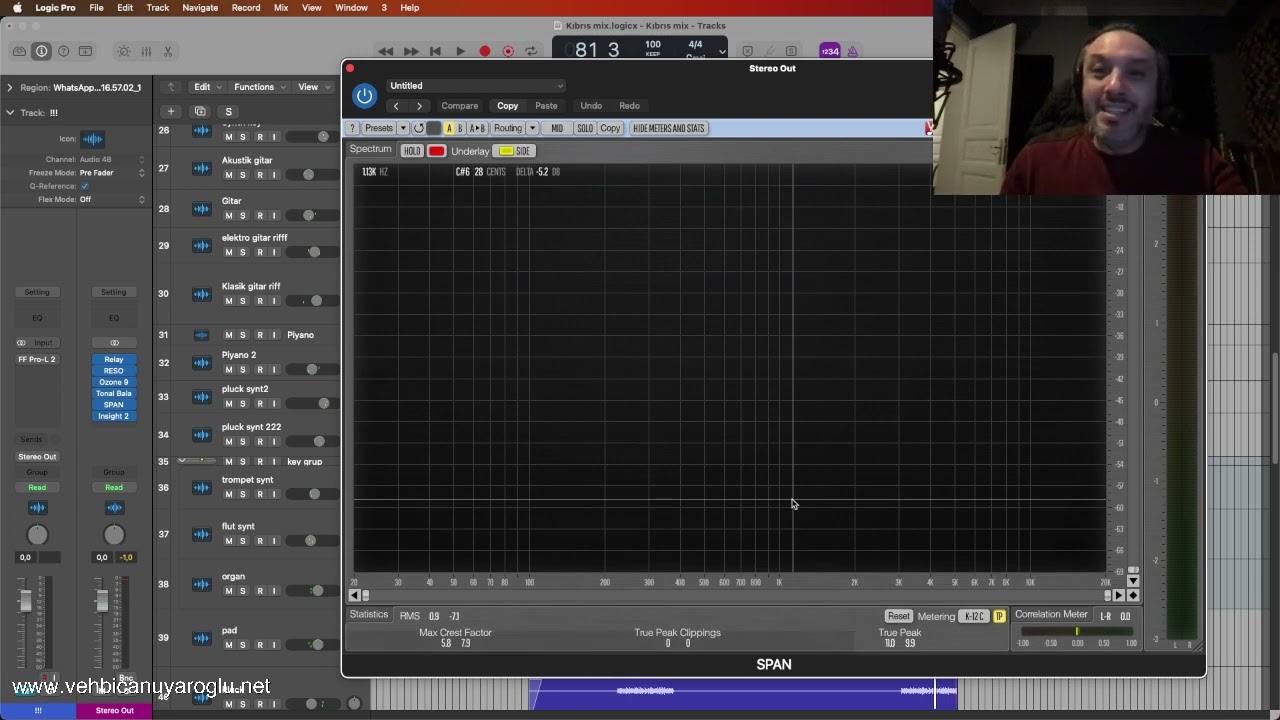1280x720 pixels.
Task: Go to next plugin preset arrow
Action: click(x=420, y=106)
